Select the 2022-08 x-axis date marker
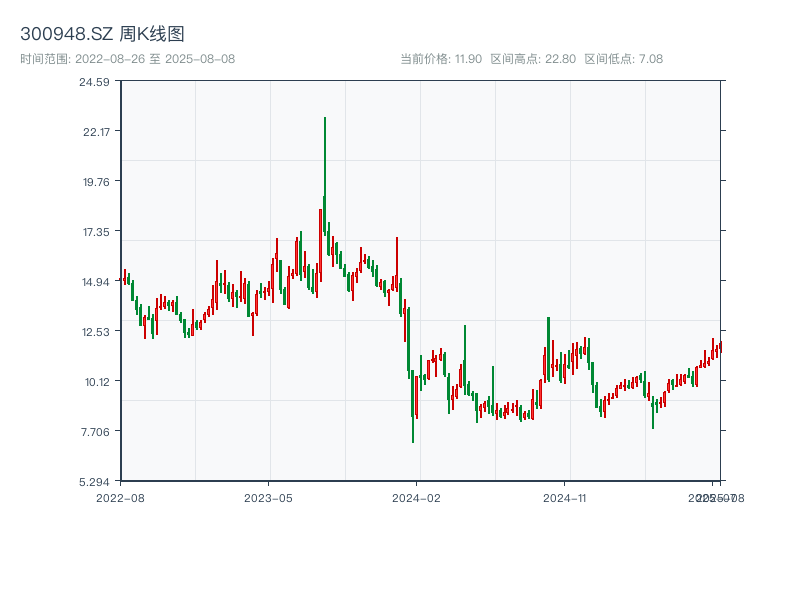The width and height of the screenshot is (800, 600). point(120,497)
